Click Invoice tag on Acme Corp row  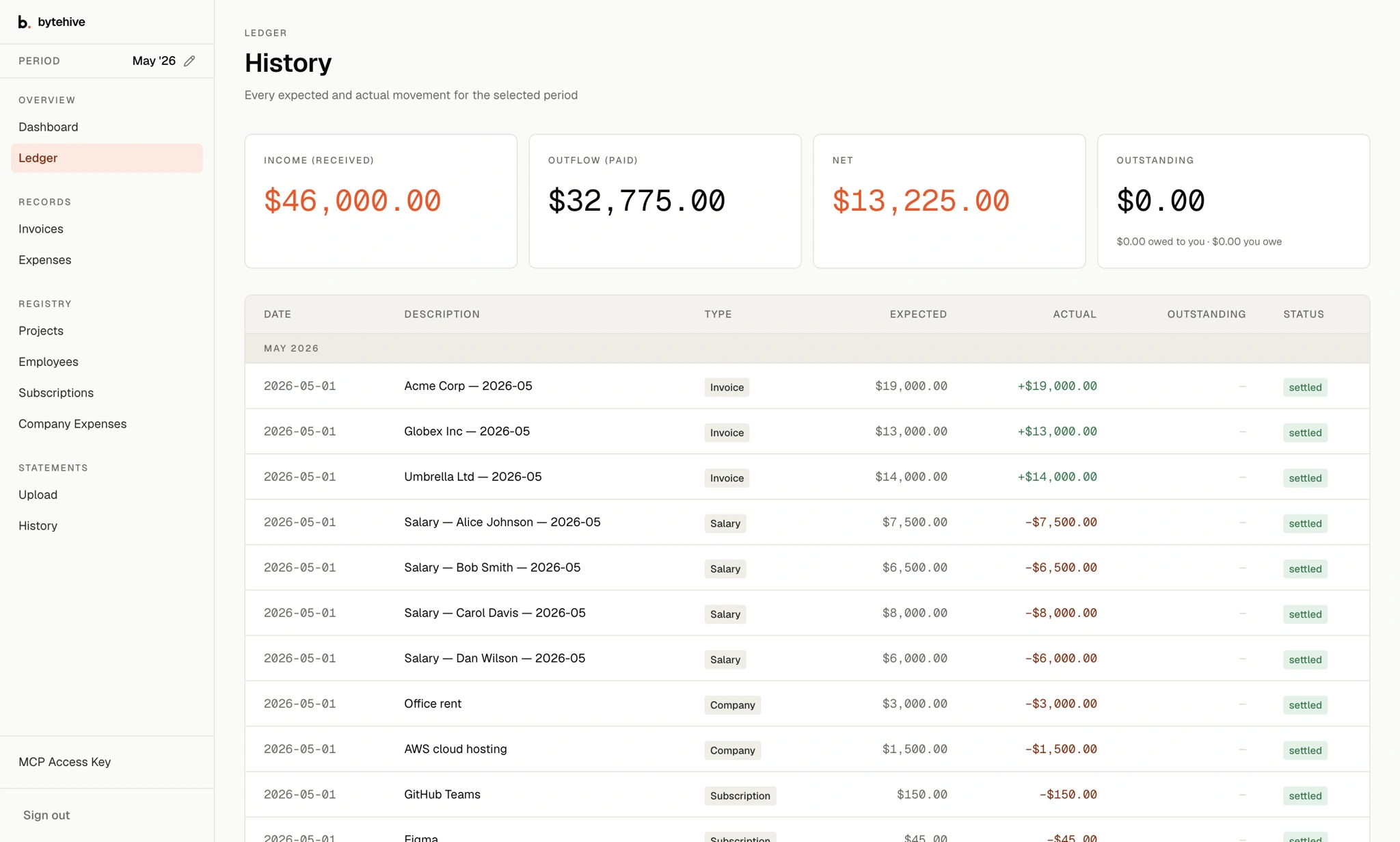pos(727,387)
